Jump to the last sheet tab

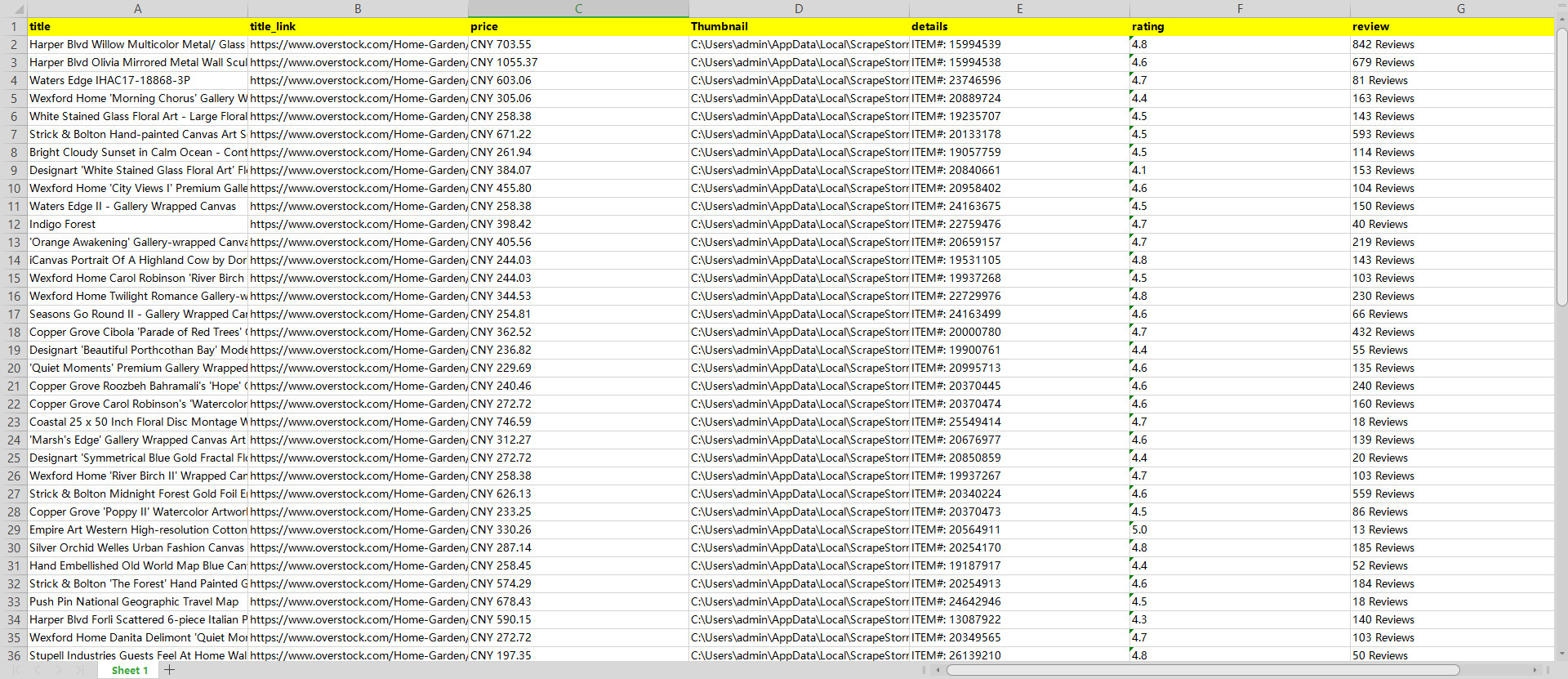78,670
